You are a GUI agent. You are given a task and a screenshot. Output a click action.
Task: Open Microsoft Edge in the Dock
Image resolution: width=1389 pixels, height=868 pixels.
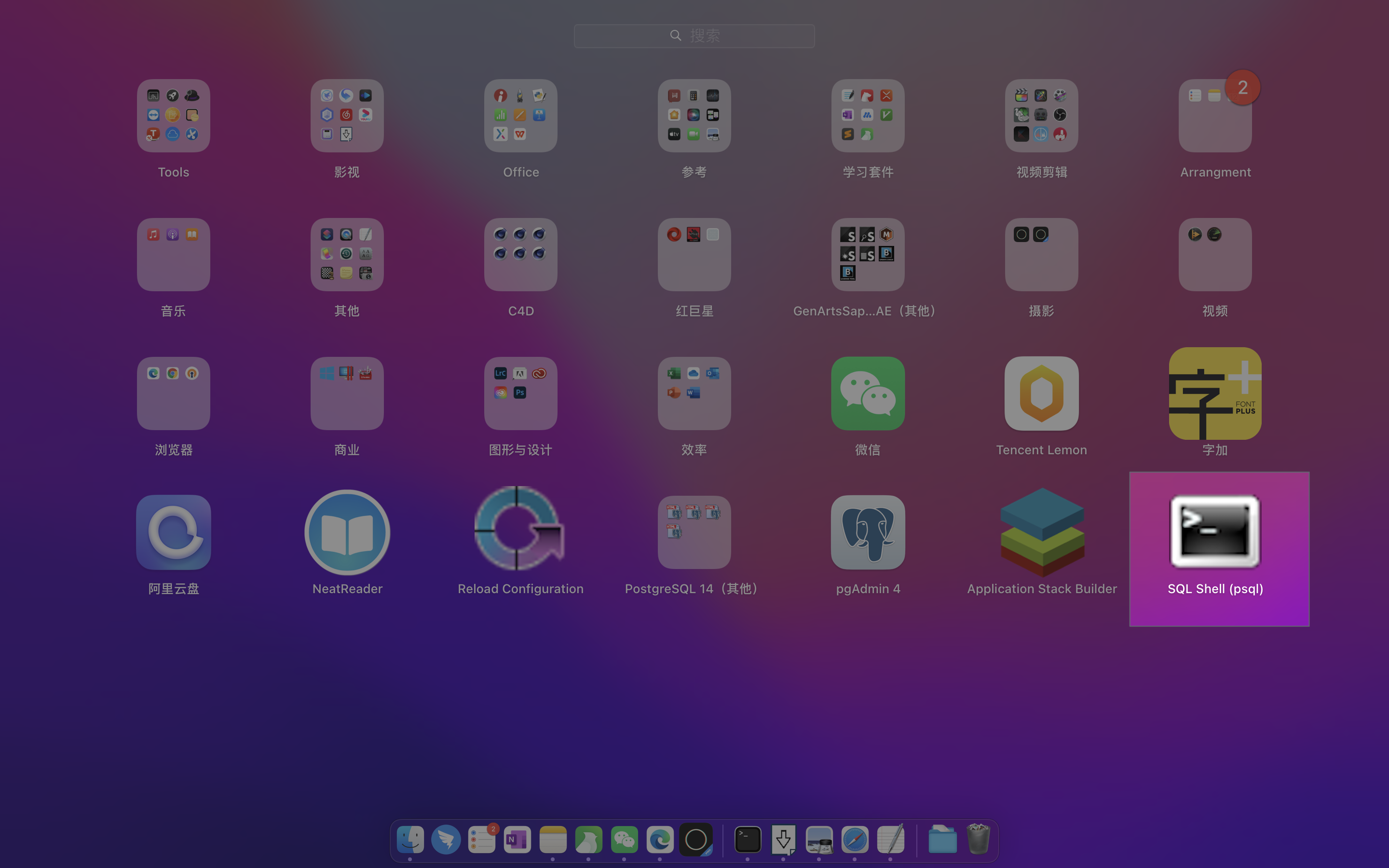[x=660, y=839]
